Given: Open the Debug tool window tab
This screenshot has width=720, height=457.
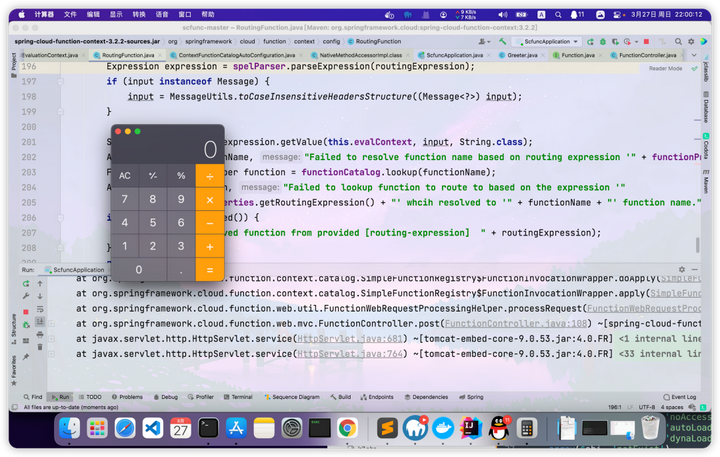Looking at the screenshot, I should 166,397.
